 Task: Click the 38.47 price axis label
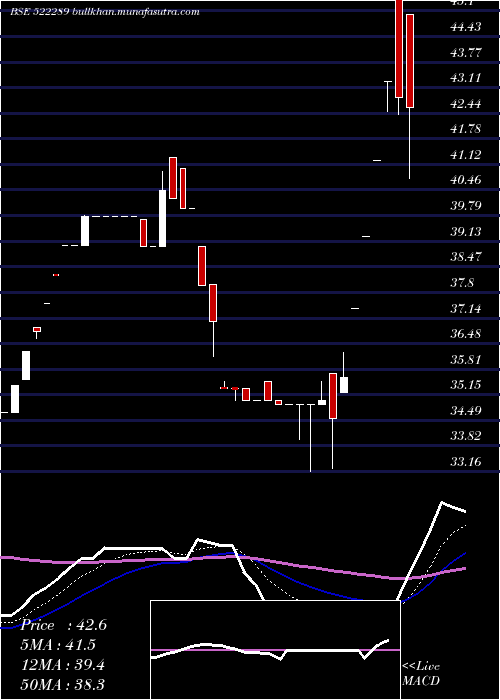click(466, 257)
